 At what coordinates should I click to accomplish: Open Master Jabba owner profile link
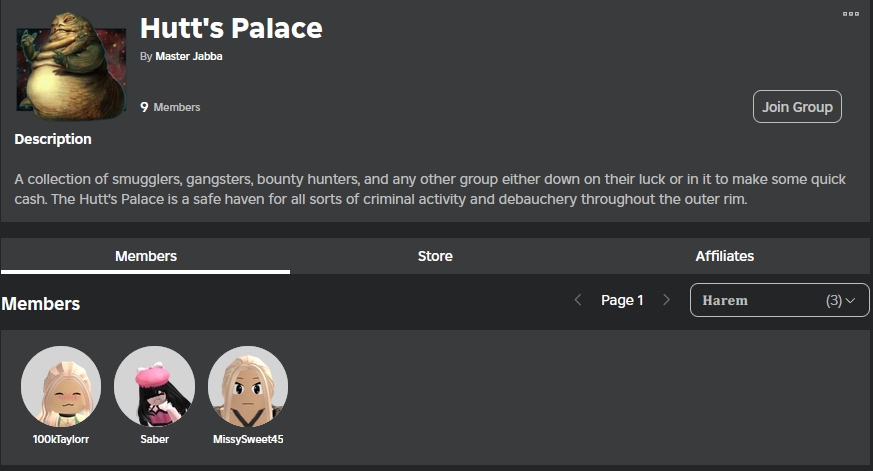pos(189,56)
